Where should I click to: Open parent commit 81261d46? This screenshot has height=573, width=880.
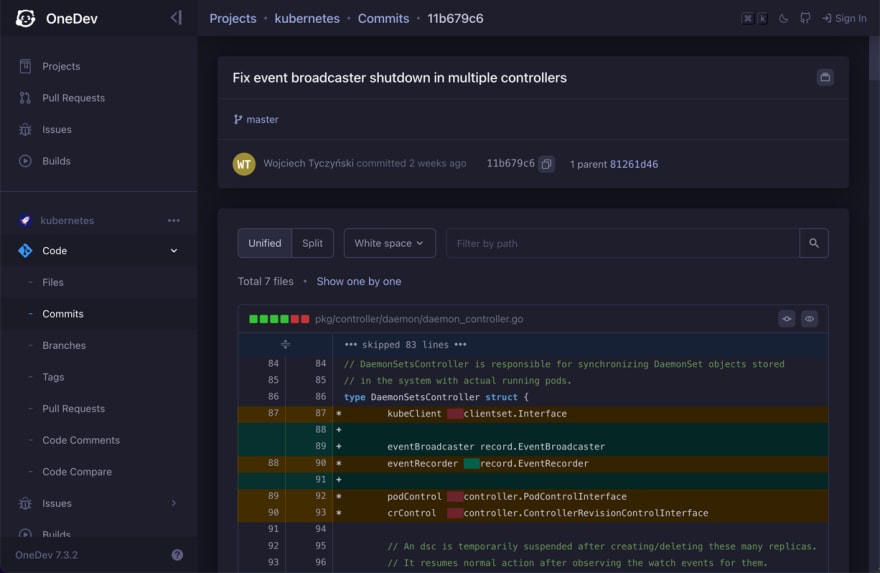click(634, 164)
